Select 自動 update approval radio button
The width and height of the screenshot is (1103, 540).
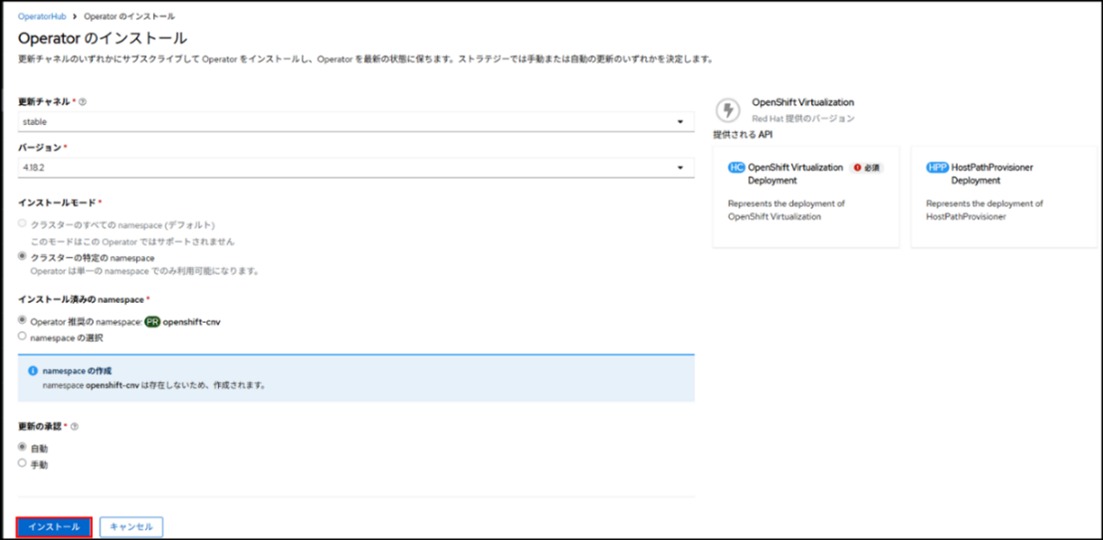(23, 447)
